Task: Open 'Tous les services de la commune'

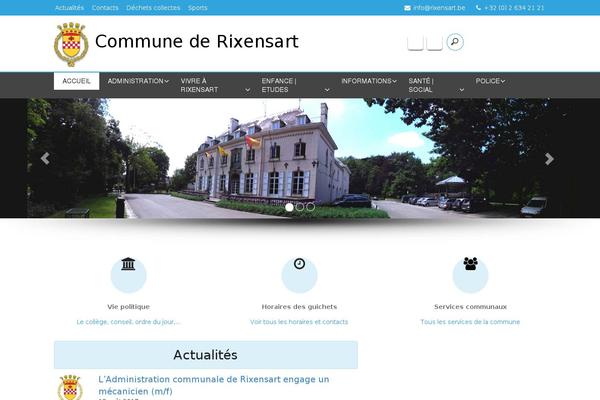Action: point(470,322)
